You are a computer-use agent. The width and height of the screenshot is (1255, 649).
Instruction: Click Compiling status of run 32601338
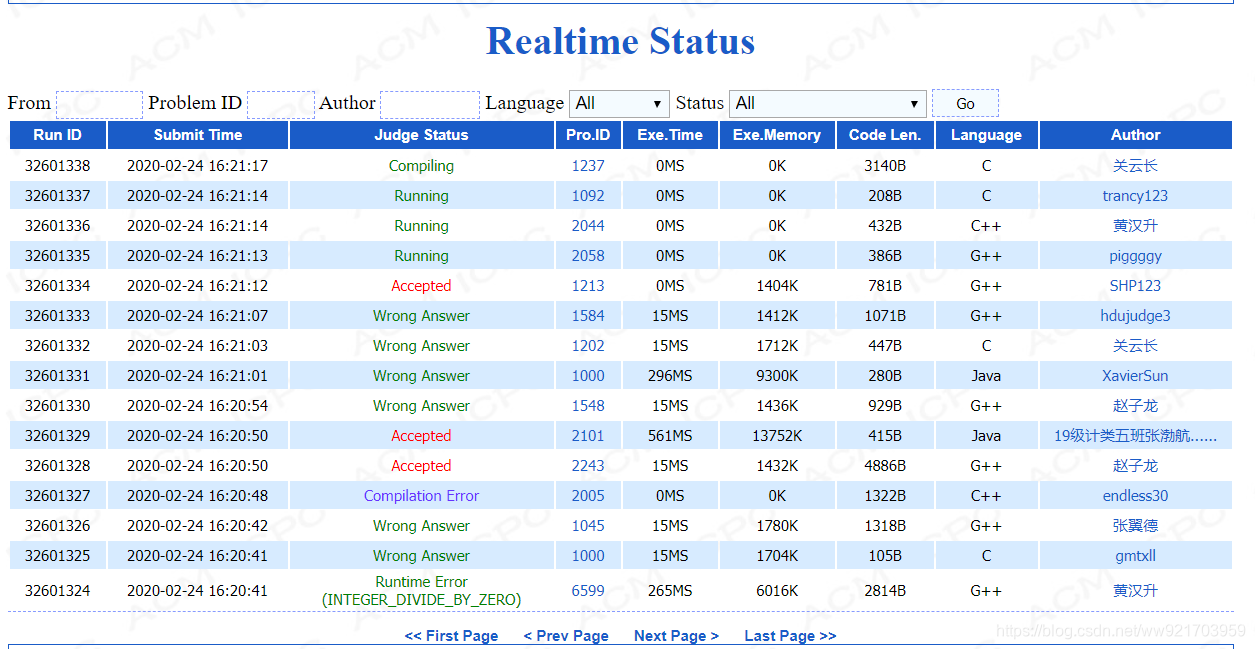click(x=421, y=166)
